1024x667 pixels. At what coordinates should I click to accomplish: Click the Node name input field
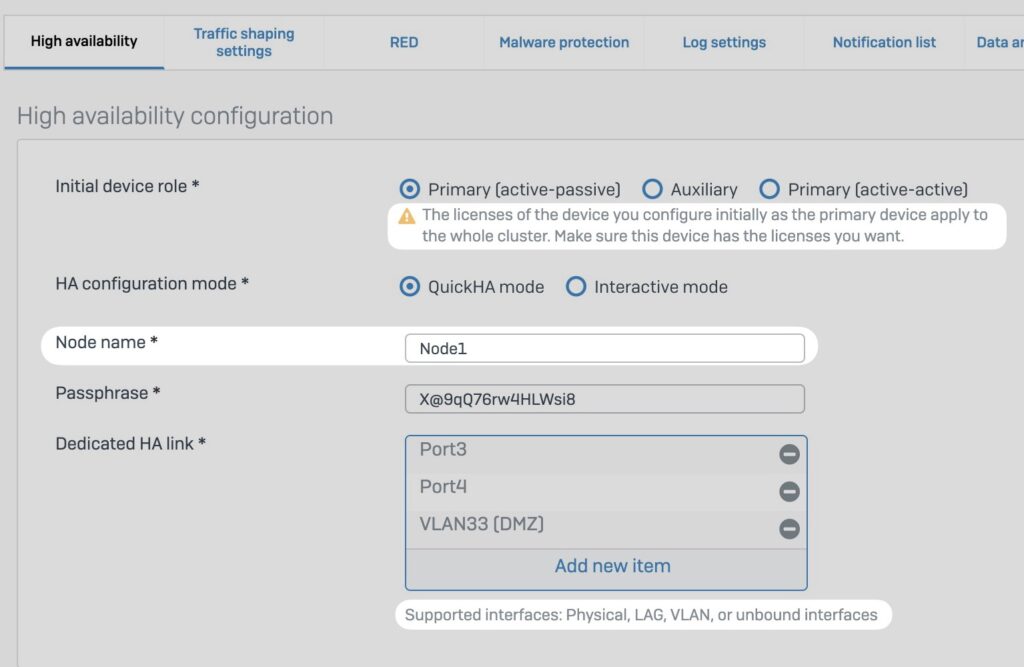[x=604, y=348]
